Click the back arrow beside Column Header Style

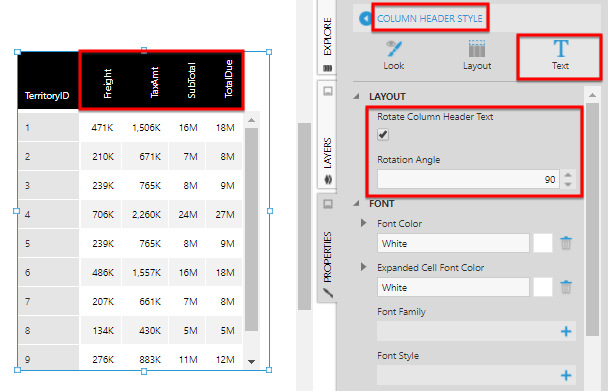pos(365,18)
